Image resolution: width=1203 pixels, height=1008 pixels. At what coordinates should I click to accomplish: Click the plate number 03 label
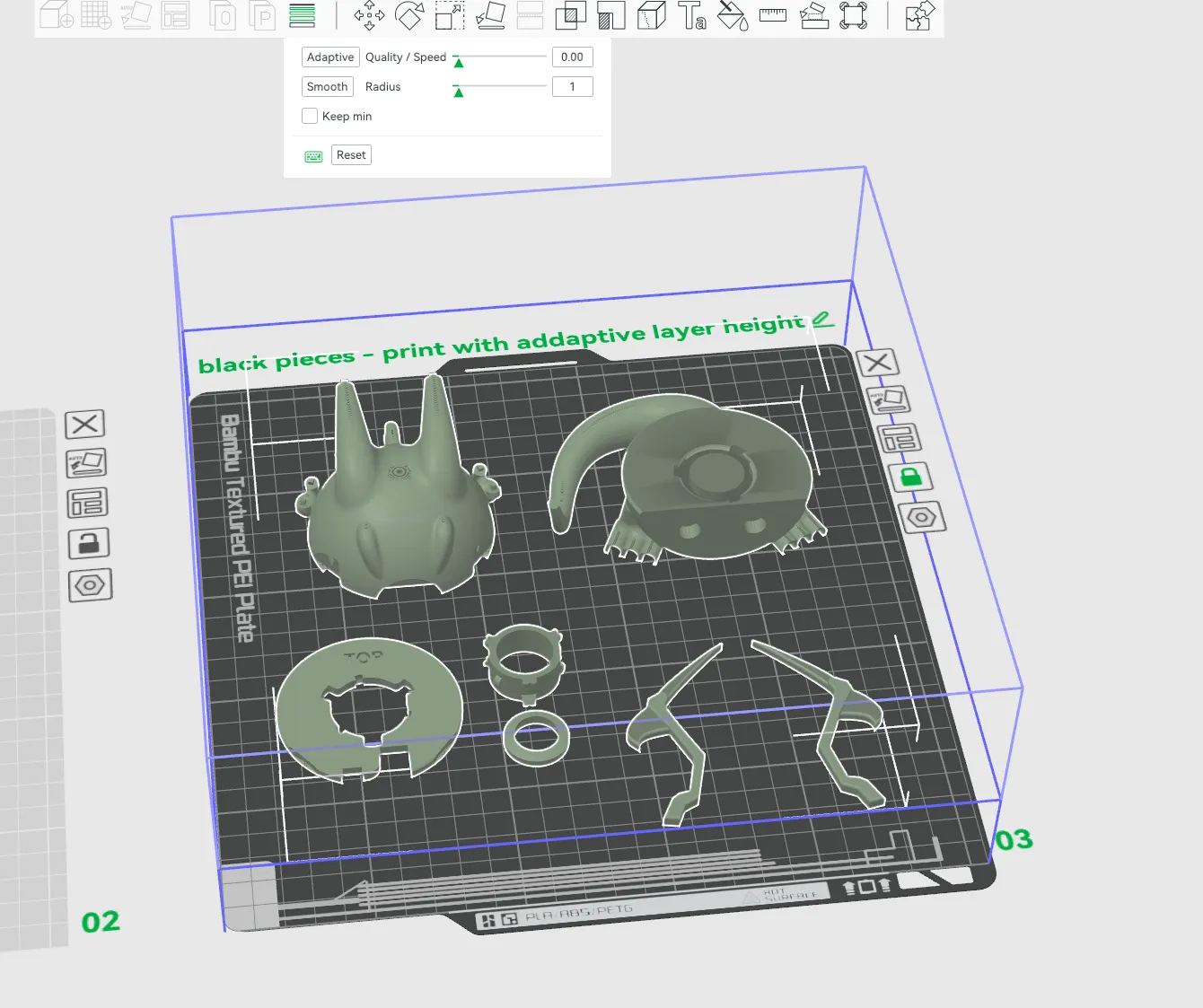click(1014, 840)
